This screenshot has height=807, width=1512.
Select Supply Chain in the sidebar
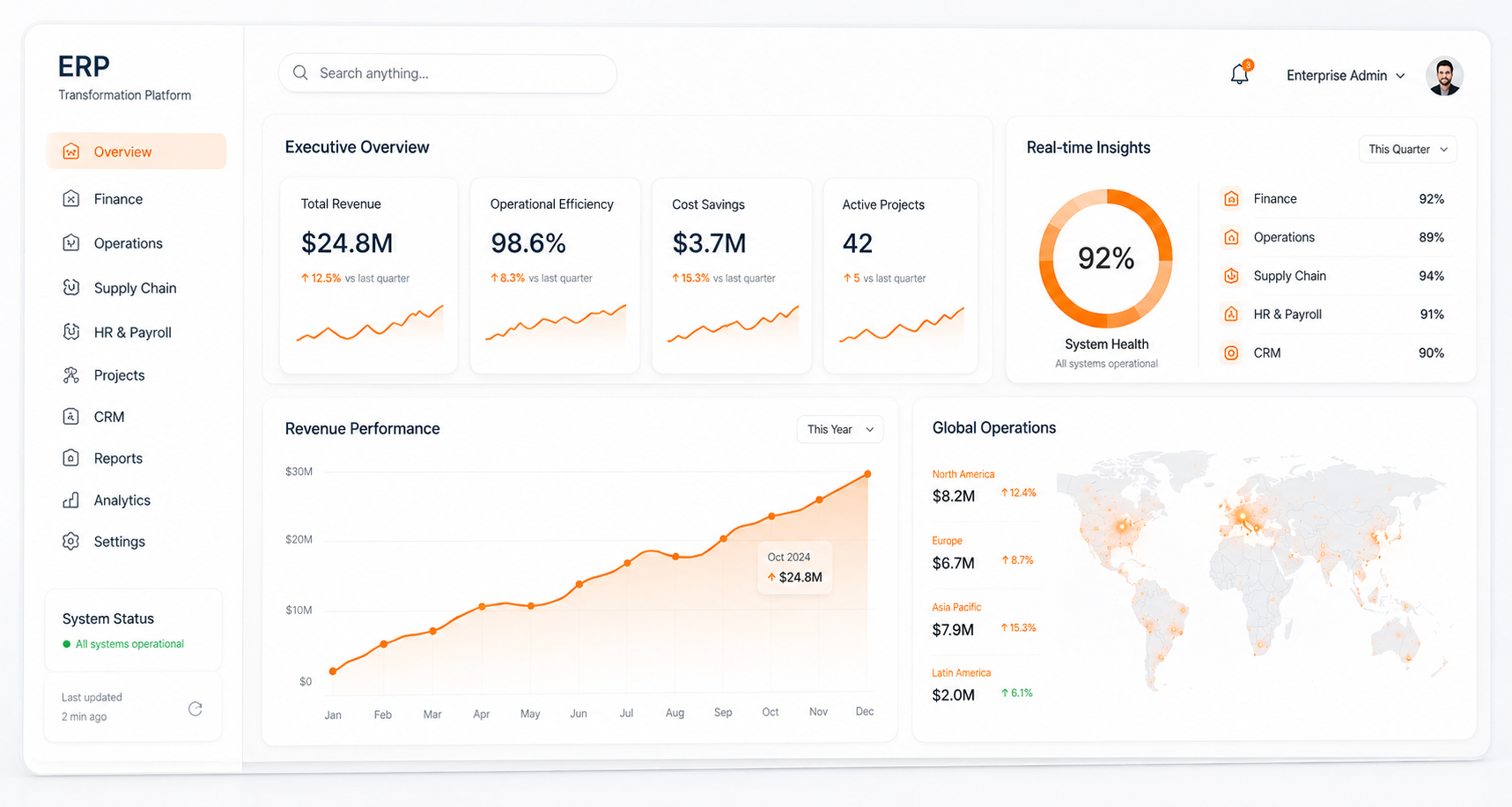pos(136,288)
